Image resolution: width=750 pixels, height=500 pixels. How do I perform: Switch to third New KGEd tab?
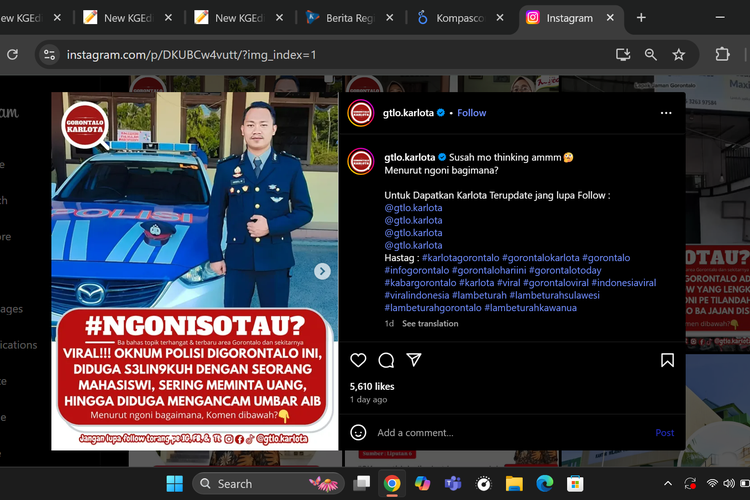pos(239,18)
